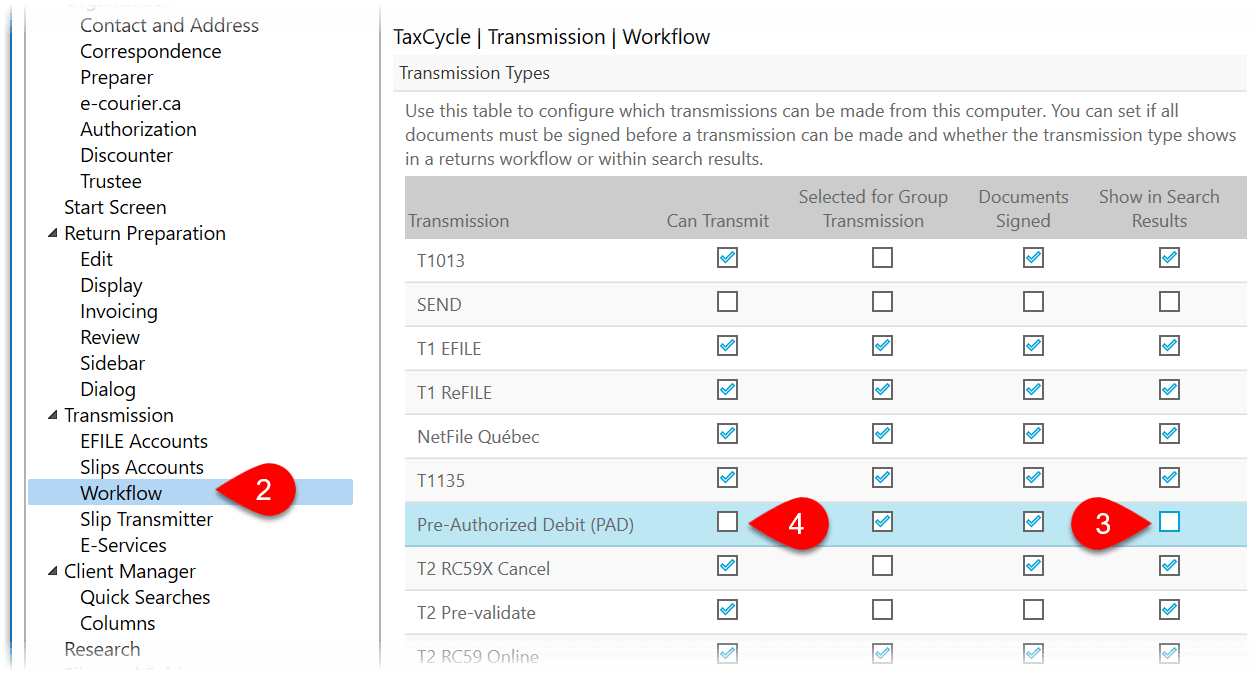Select the SEND row label

click(439, 305)
